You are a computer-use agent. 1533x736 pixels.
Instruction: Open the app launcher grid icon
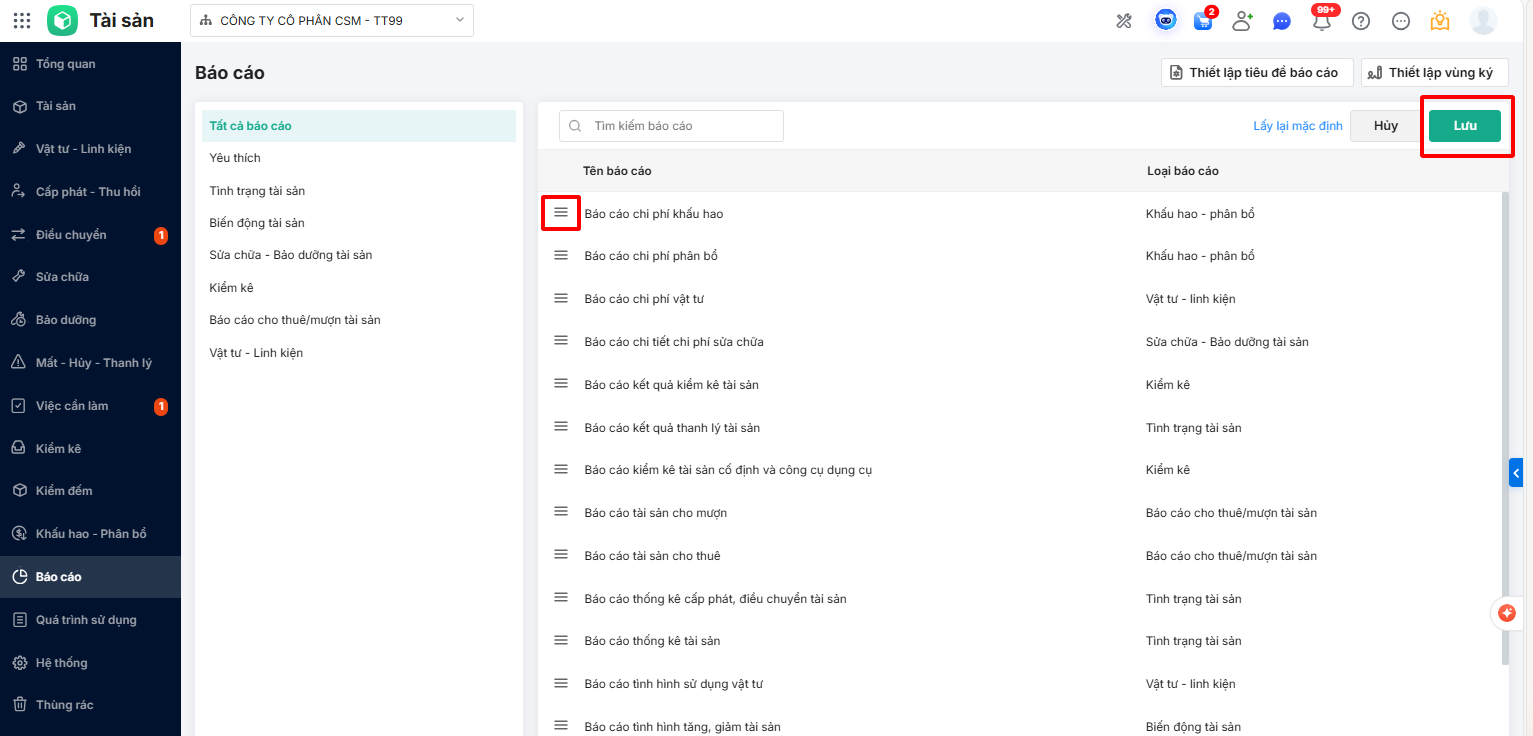tap(22, 20)
